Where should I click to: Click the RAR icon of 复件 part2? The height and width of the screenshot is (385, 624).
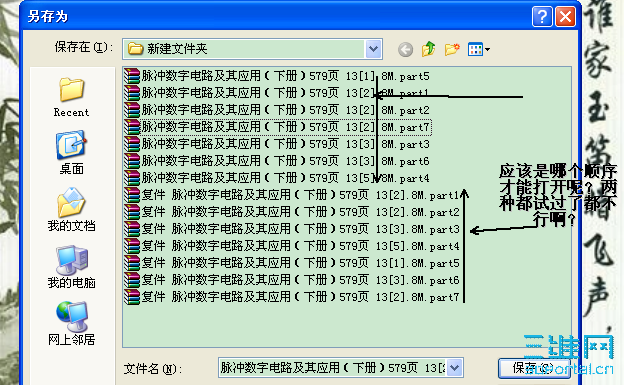tap(132, 212)
